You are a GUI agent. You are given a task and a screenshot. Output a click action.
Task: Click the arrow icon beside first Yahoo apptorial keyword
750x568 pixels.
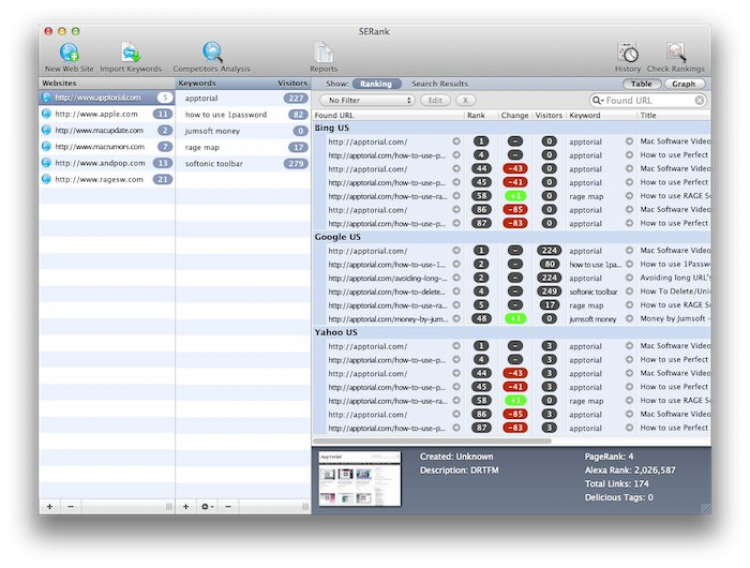[629, 346]
